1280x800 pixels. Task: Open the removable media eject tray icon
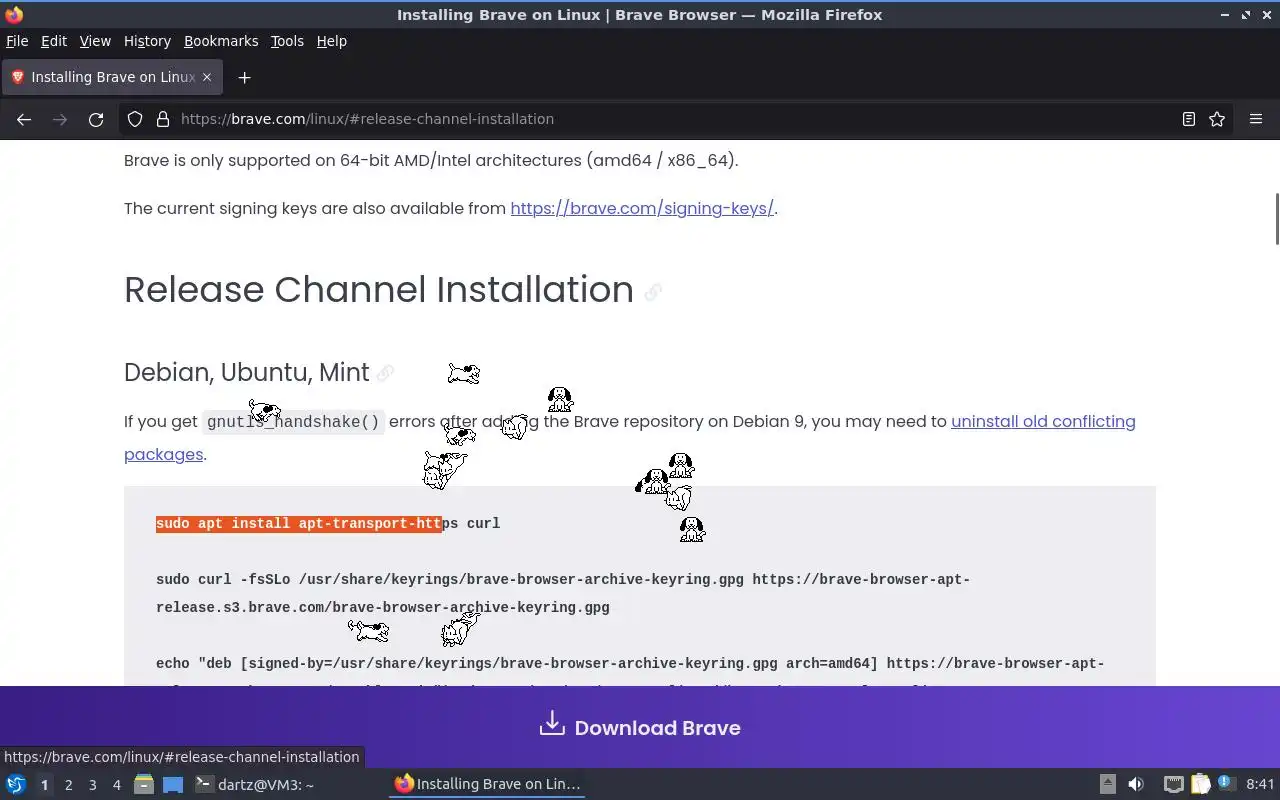click(x=1108, y=784)
